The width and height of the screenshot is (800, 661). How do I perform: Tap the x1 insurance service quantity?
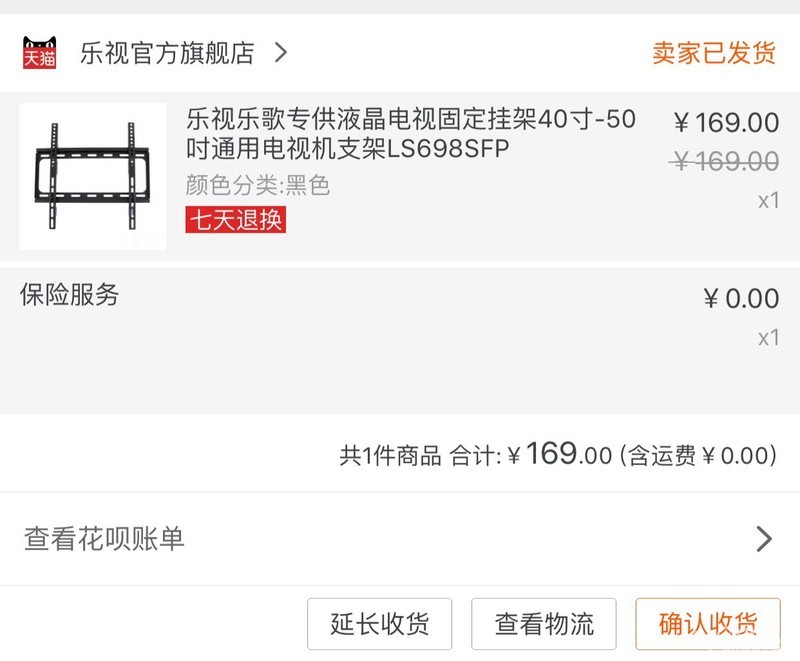pyautogui.click(x=769, y=338)
